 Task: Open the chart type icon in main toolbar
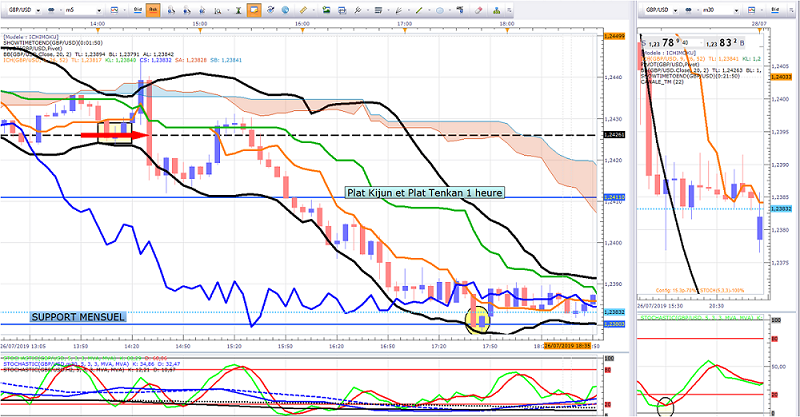(x=114, y=10)
